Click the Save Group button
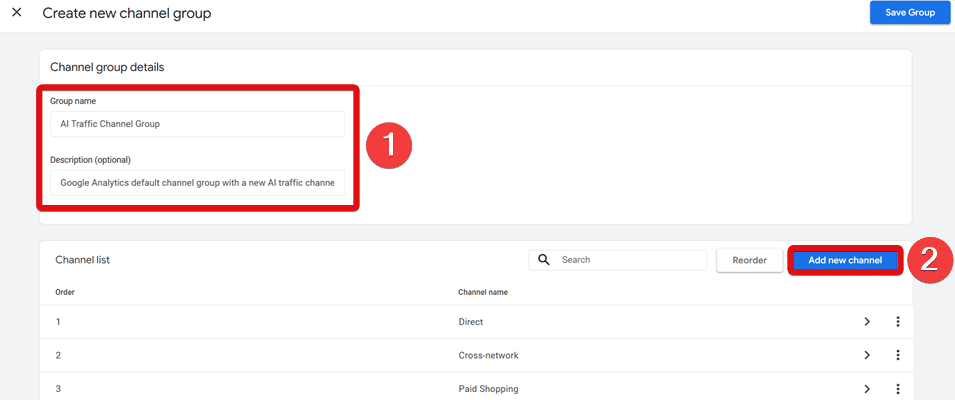 (x=910, y=13)
